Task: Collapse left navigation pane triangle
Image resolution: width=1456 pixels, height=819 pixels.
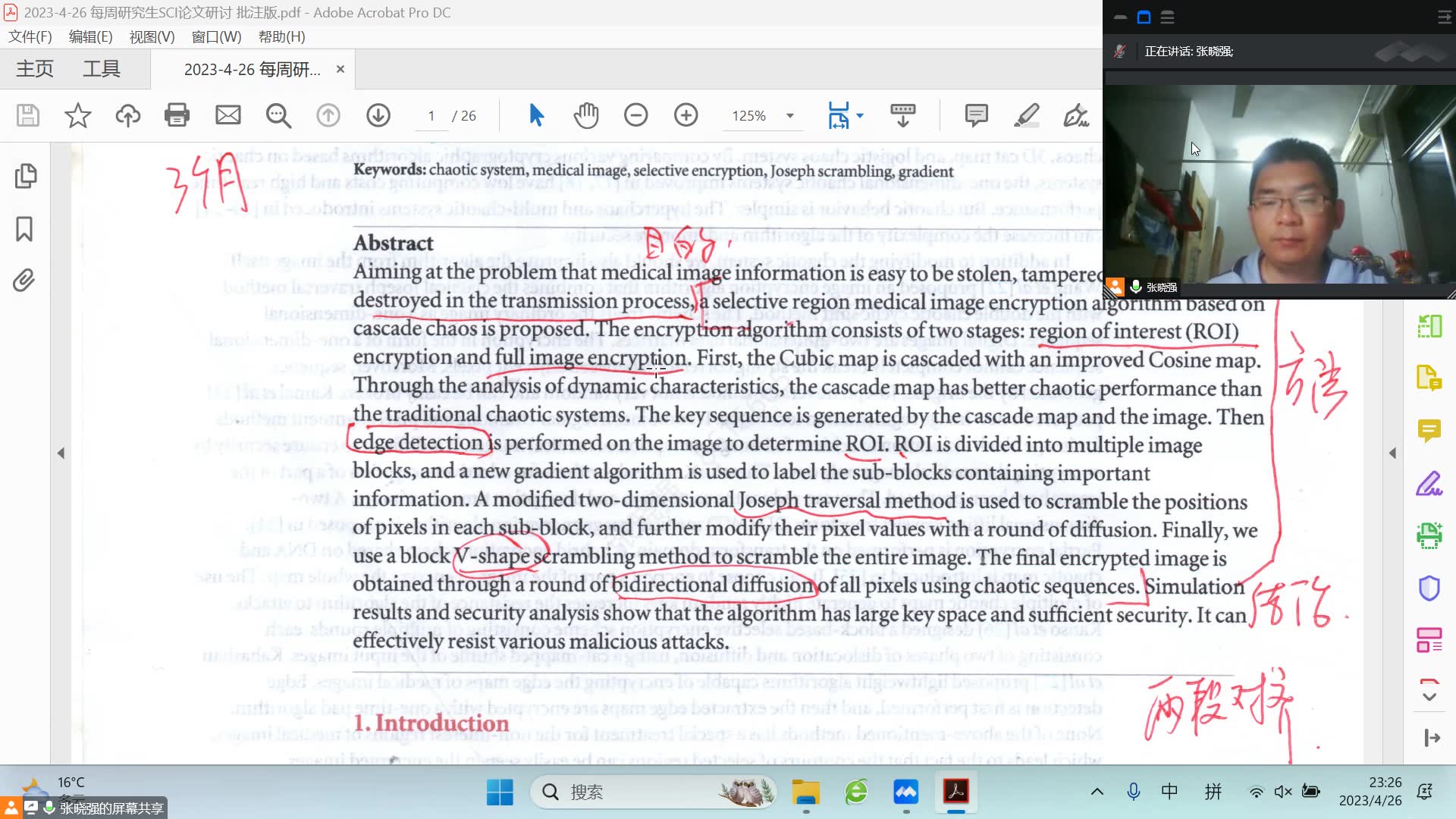Action: [61, 453]
